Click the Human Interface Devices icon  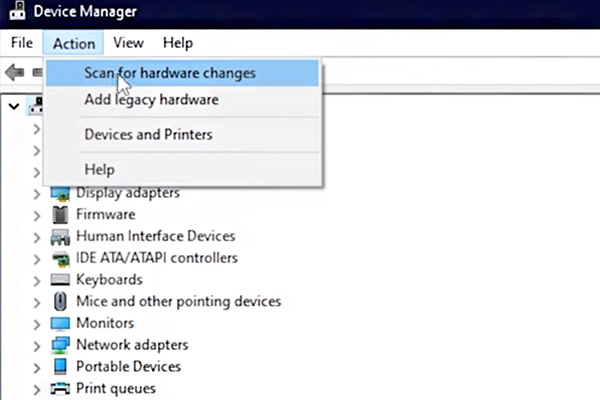[60, 237]
